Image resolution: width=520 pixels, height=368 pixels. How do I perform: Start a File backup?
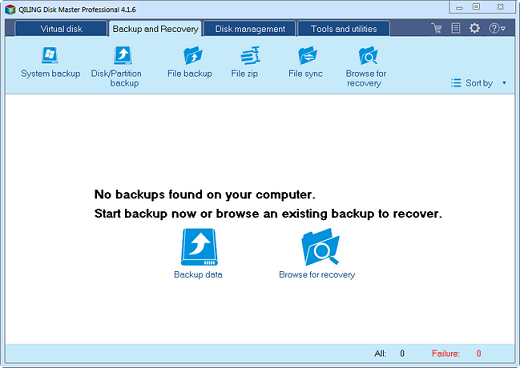(x=190, y=63)
